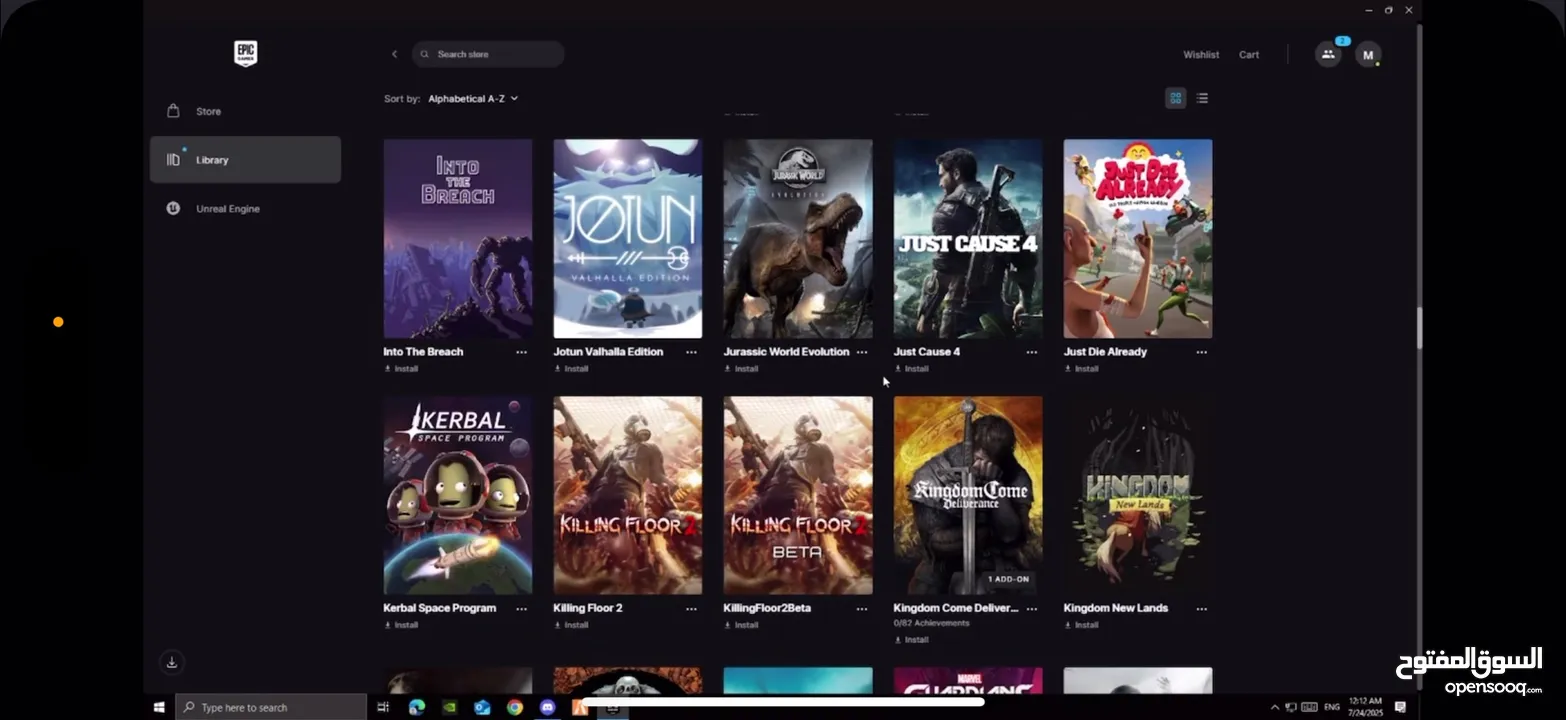
Task: Click the taskbar clock showing 12:12 AM
Action: click(1364, 707)
